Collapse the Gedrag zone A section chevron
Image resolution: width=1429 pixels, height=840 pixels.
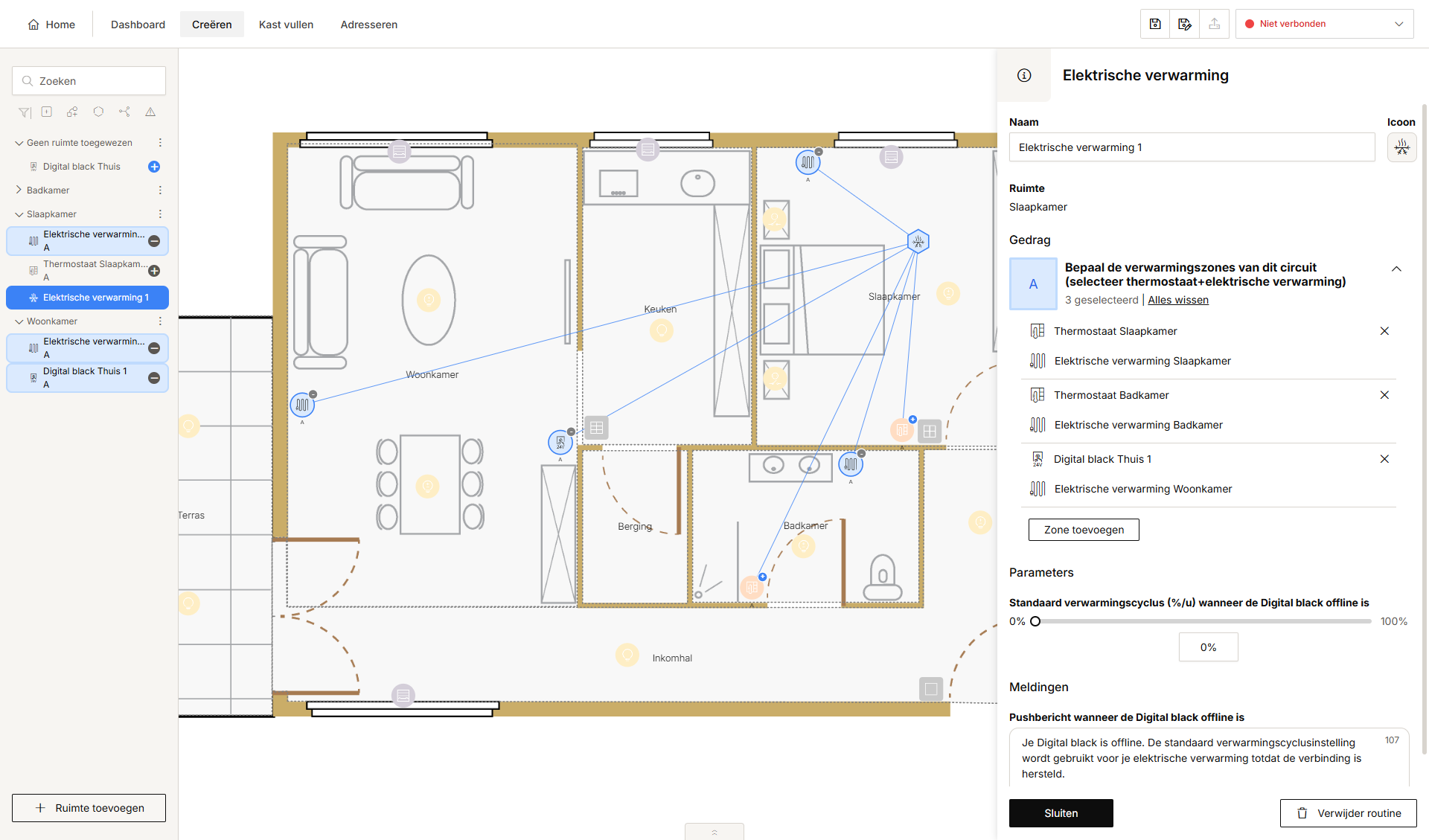[1396, 269]
